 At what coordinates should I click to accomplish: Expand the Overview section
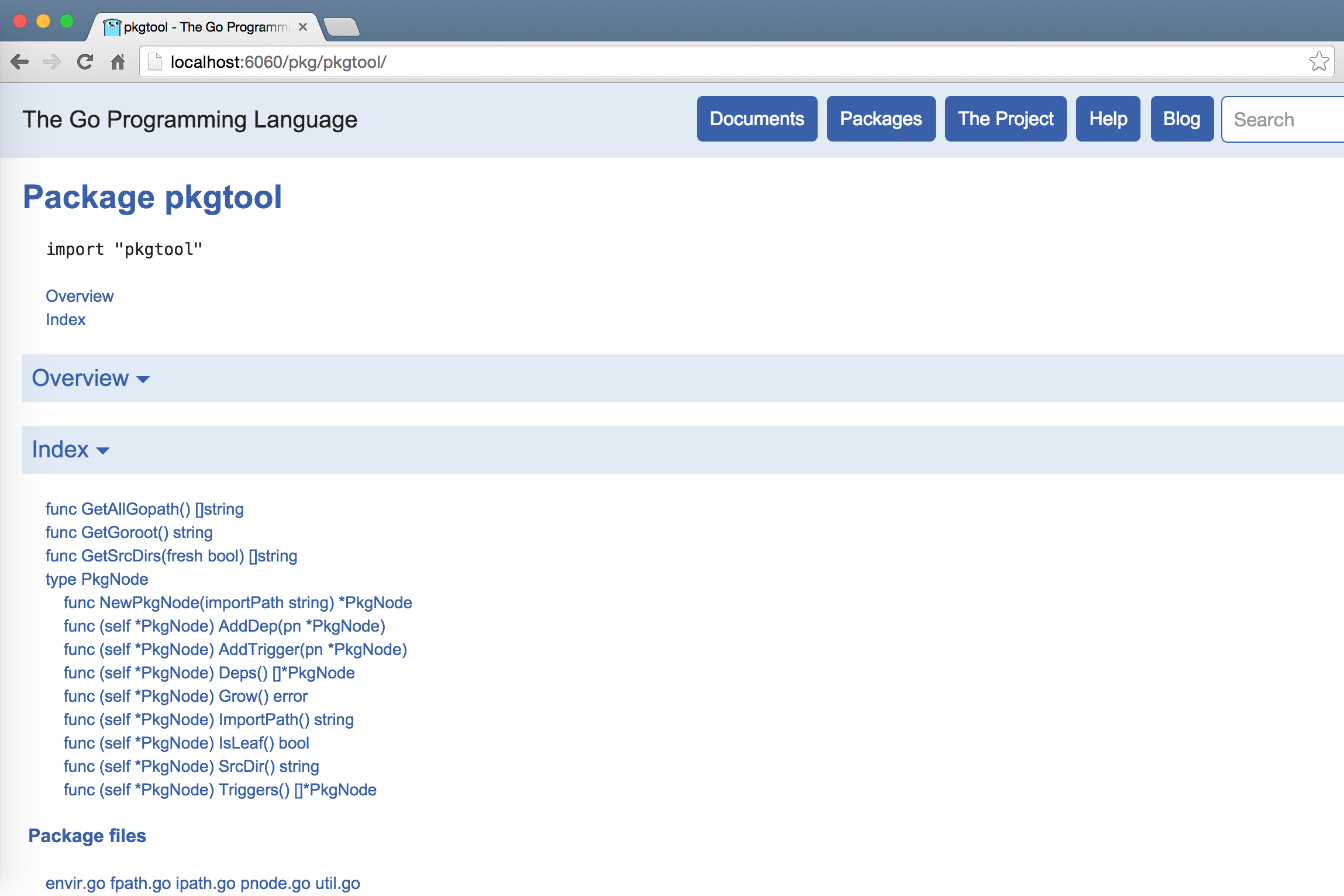(90, 377)
